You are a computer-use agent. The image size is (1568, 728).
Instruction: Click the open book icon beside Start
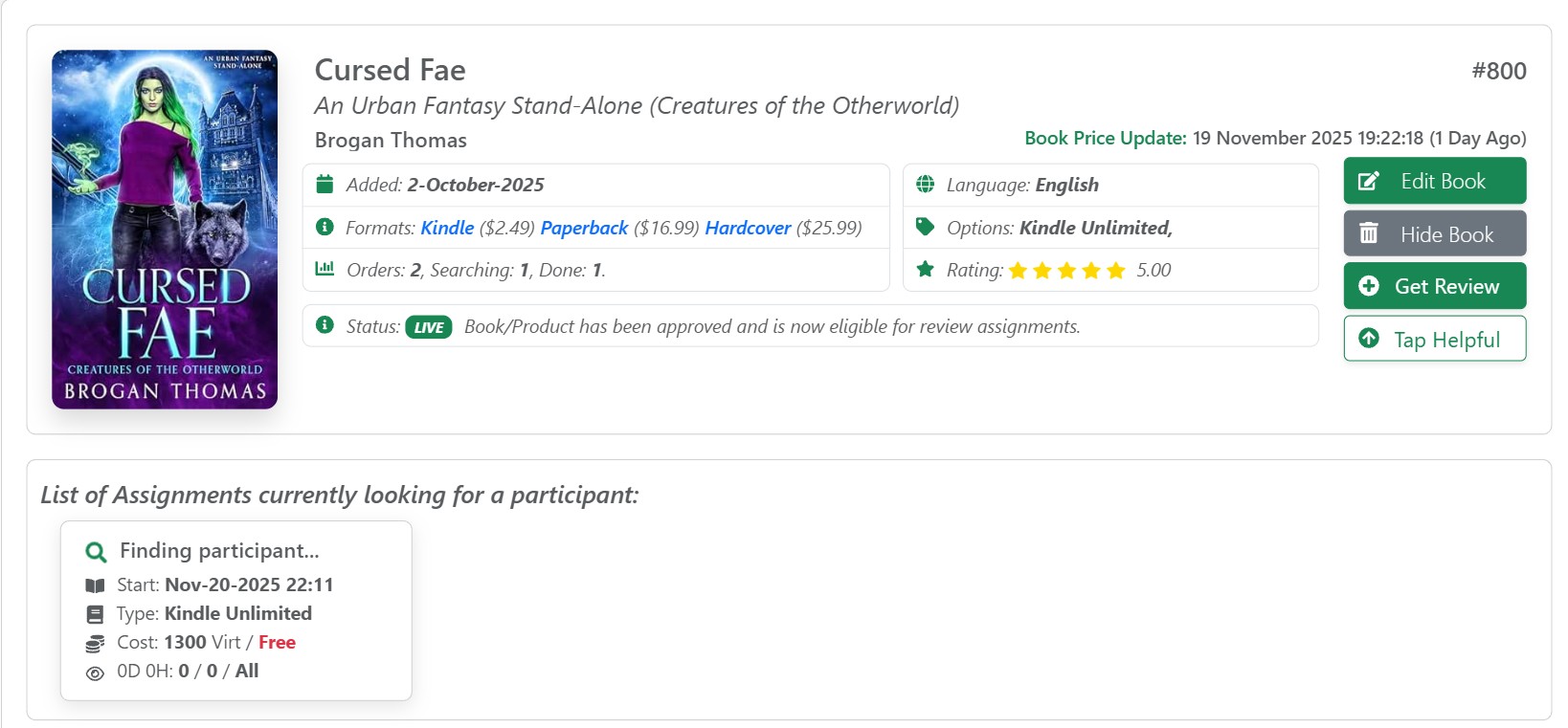click(95, 585)
